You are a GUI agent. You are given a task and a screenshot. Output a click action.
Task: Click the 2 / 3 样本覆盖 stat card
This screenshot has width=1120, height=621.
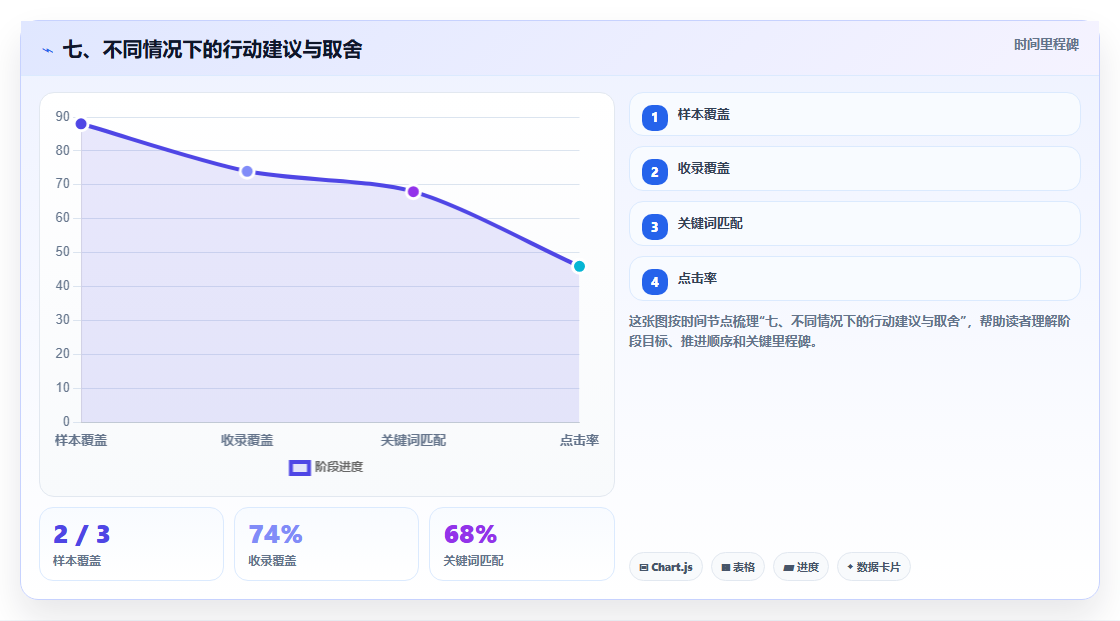pos(131,544)
